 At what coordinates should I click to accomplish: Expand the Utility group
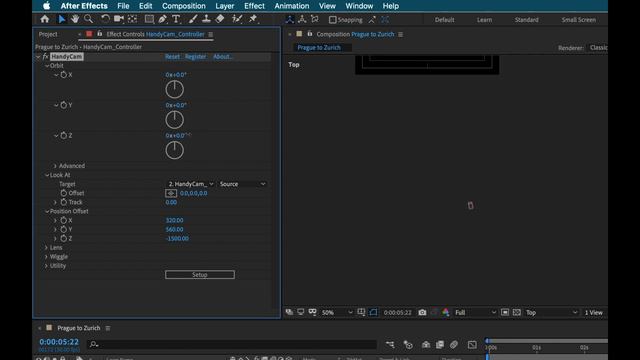tap(46, 266)
